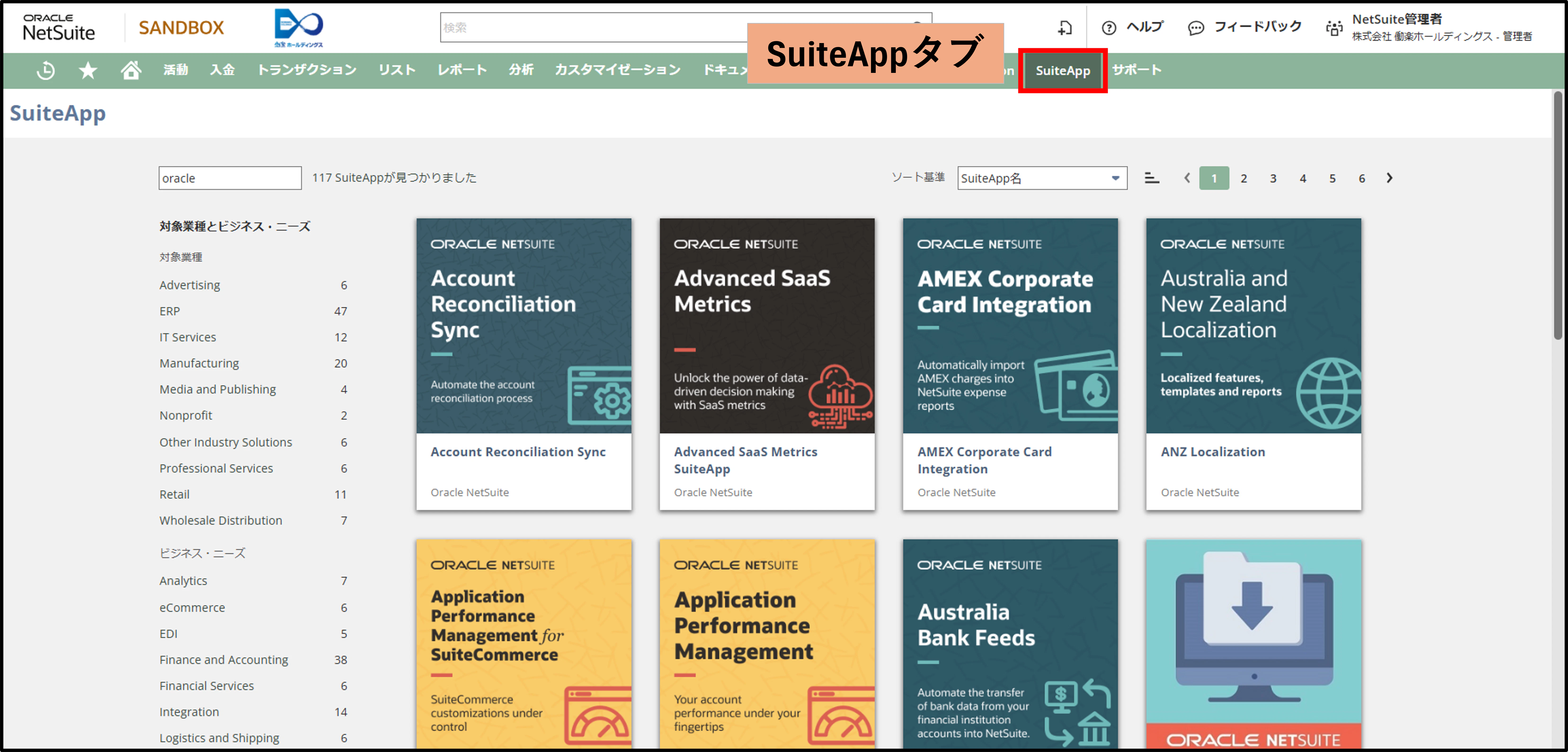The height and width of the screenshot is (752, 1568).
Task: Go to page 6
Action: click(x=1362, y=178)
